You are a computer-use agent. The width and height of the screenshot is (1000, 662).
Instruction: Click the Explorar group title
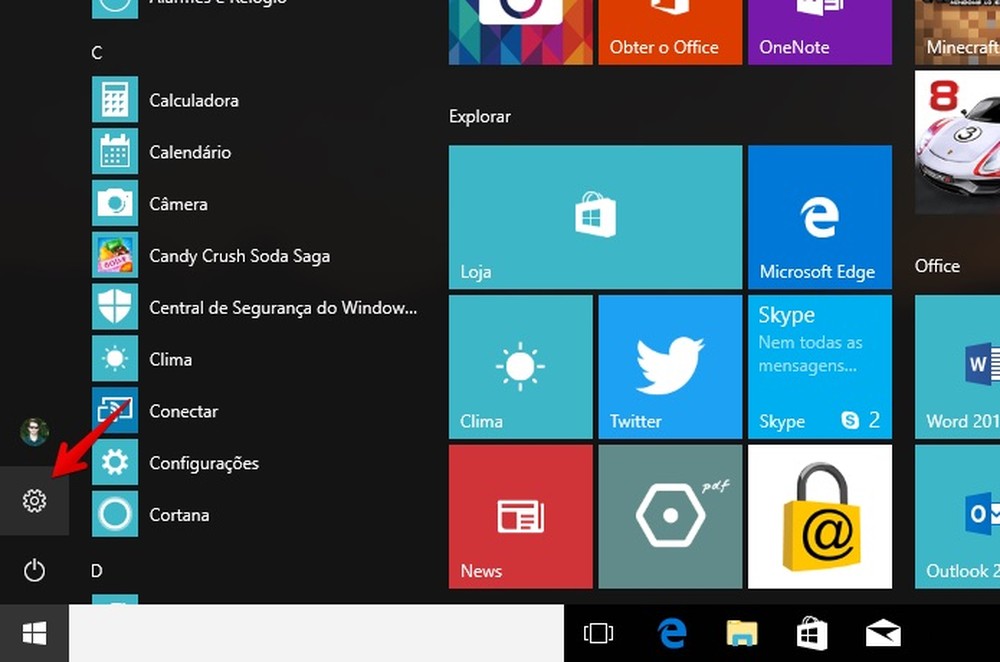click(x=480, y=116)
